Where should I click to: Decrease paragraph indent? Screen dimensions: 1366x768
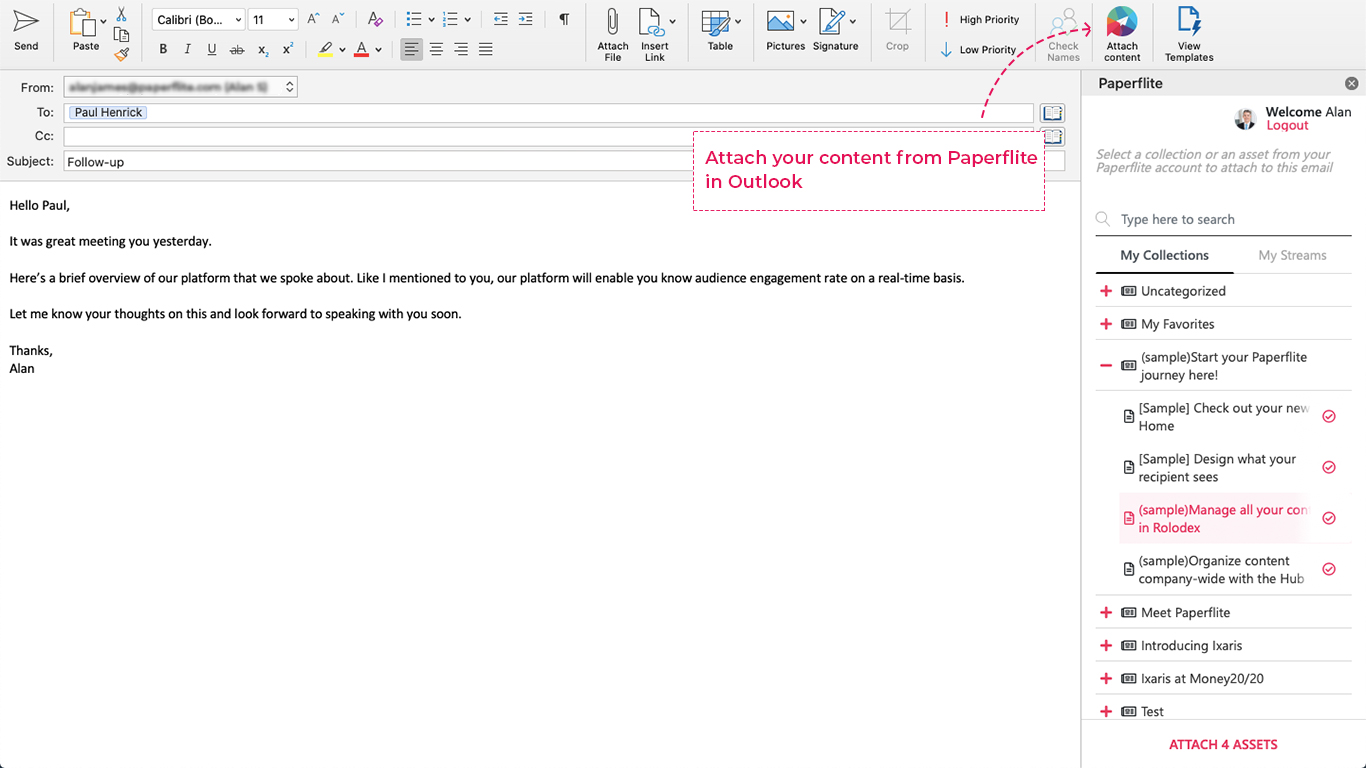point(501,19)
